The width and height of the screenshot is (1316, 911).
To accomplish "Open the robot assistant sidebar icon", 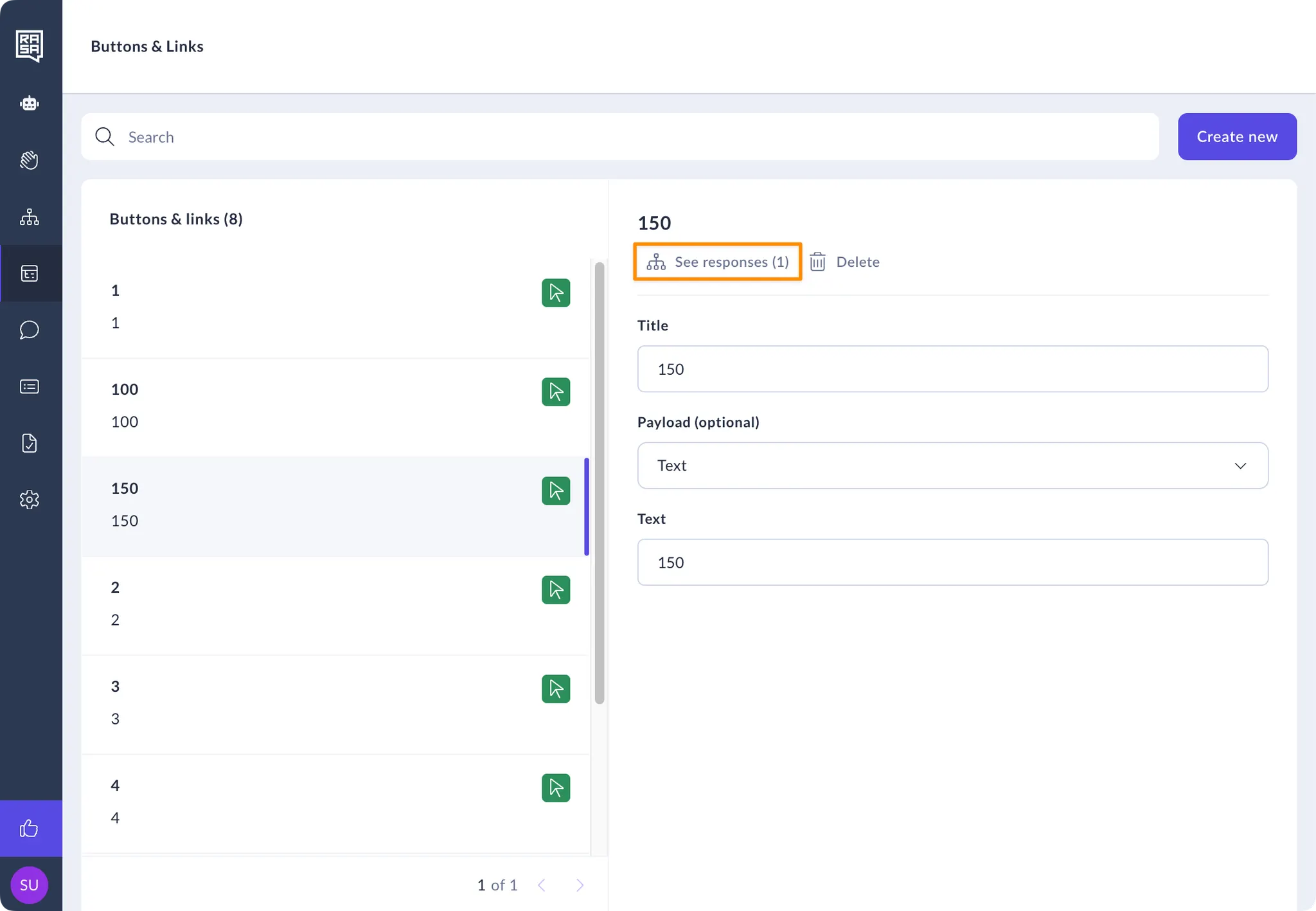I will point(30,104).
